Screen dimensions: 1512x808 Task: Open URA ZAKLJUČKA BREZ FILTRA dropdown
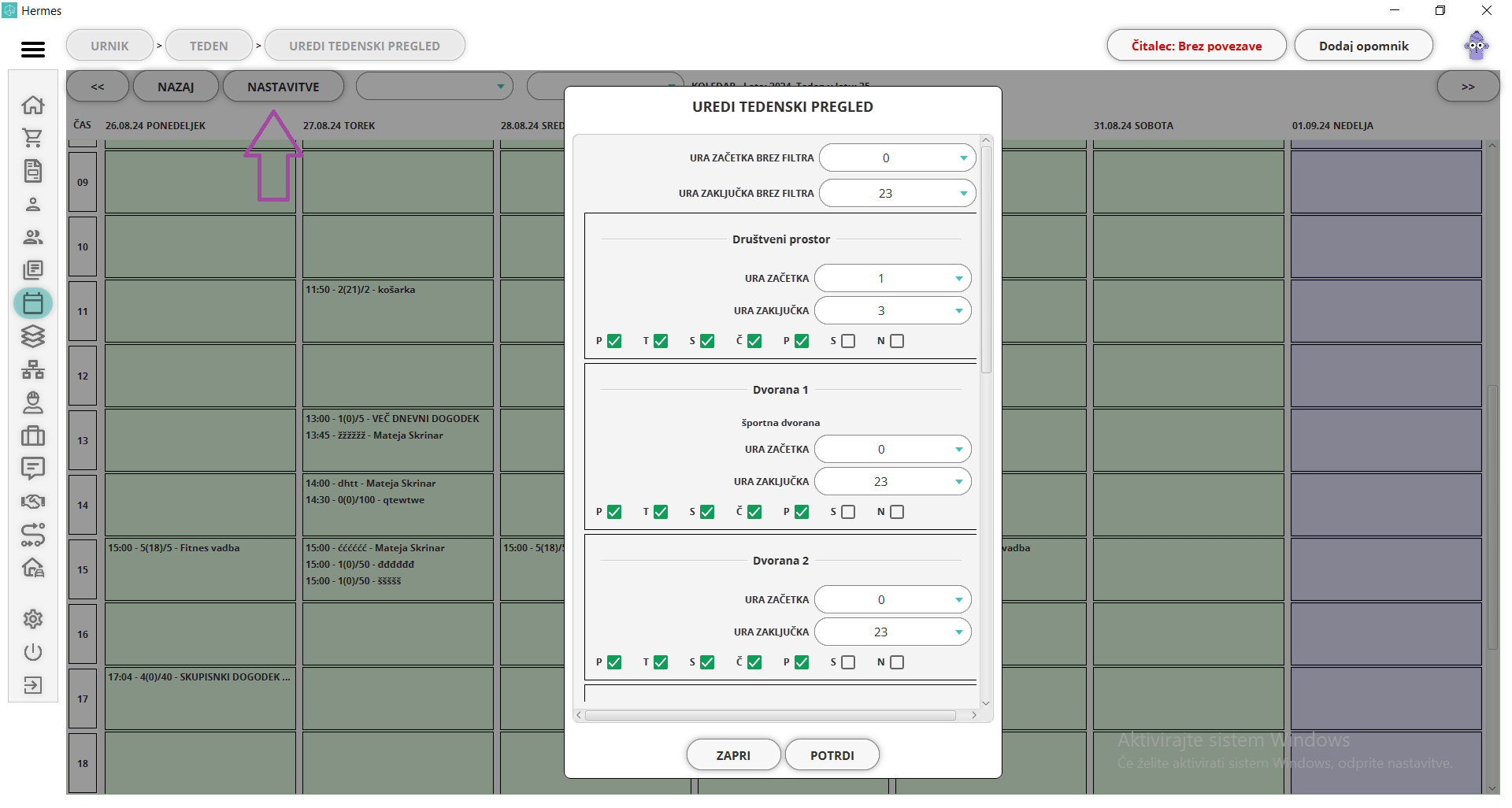point(898,194)
